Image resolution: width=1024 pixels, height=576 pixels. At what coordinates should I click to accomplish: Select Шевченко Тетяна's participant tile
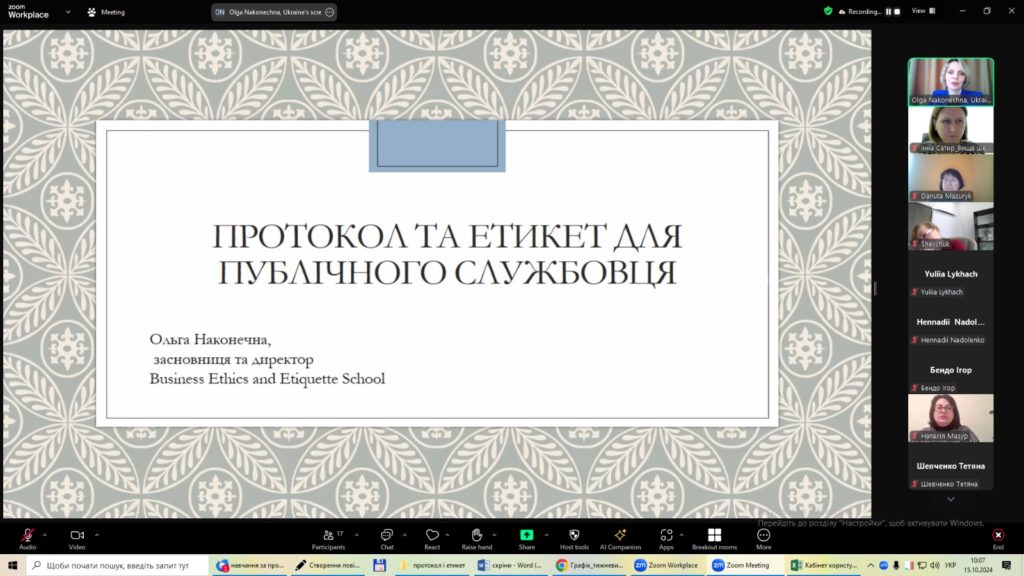coord(951,466)
